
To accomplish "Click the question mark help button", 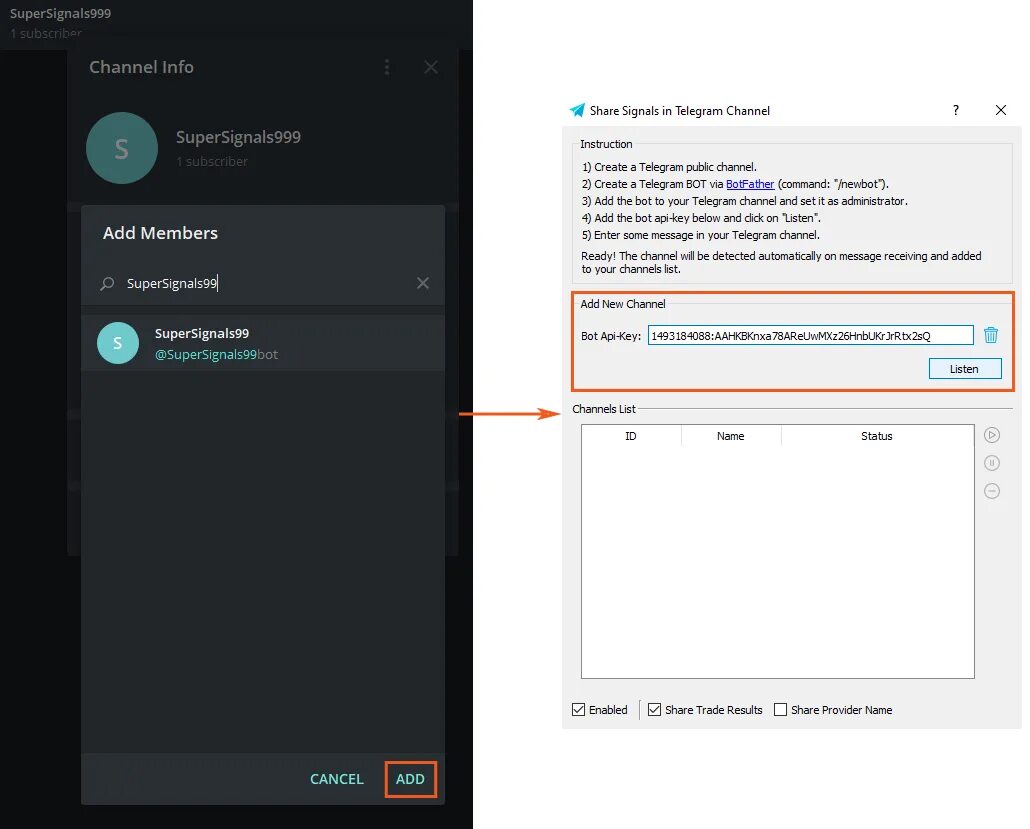I will pyautogui.click(x=956, y=110).
